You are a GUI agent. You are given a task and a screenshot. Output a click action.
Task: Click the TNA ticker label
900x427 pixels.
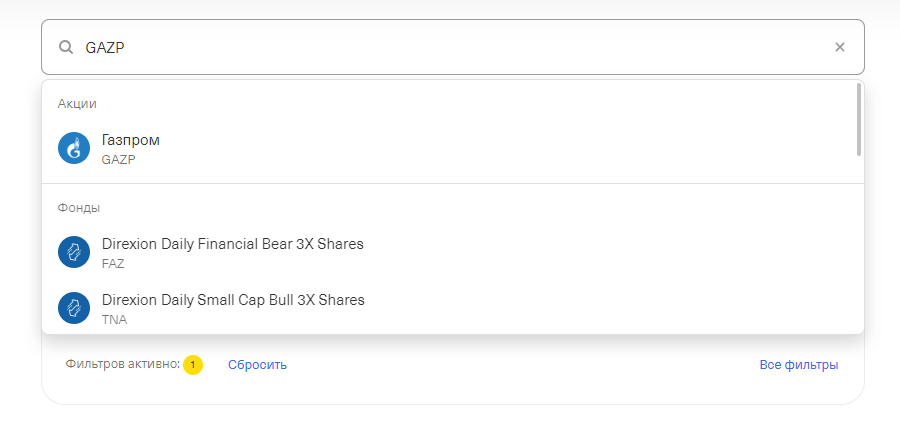(x=114, y=320)
